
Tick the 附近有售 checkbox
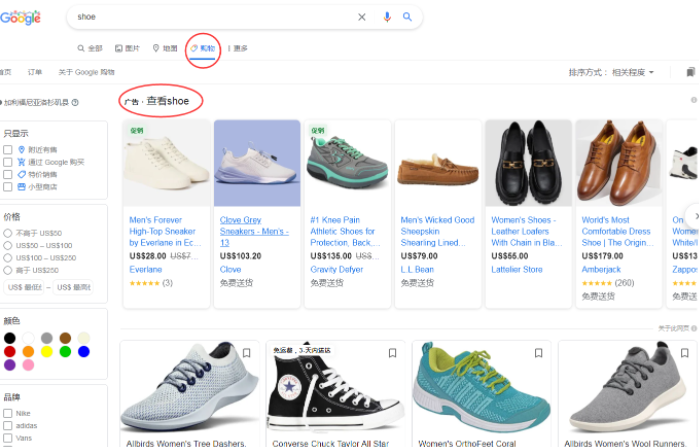8,149
